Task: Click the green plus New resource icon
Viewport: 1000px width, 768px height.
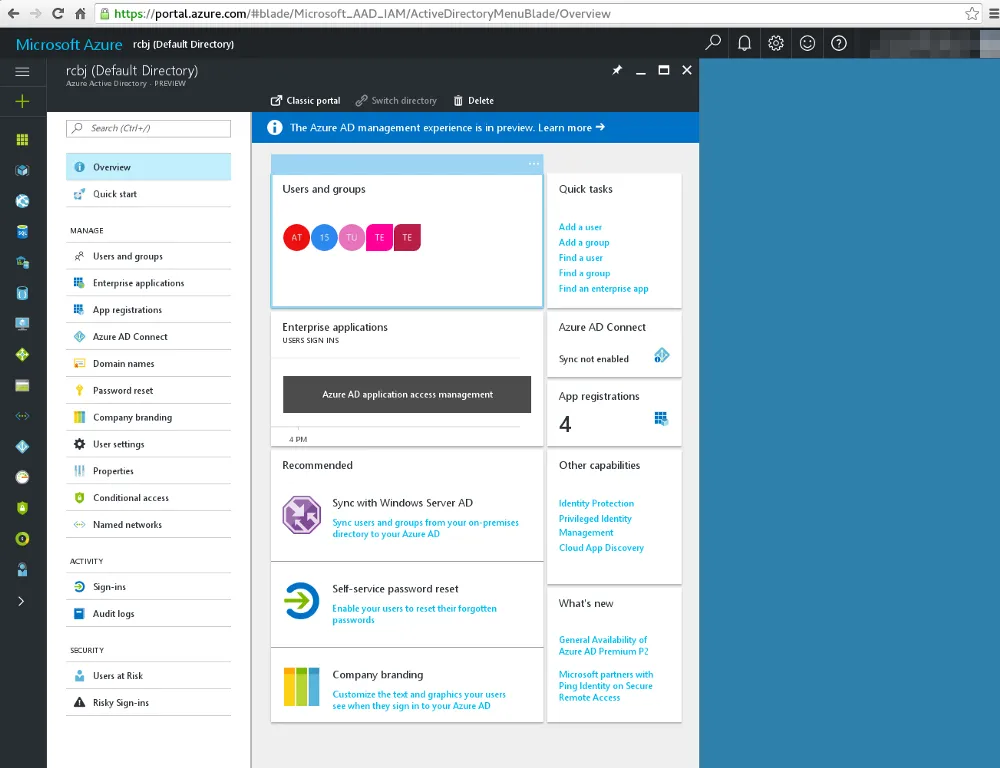Action: [22, 101]
